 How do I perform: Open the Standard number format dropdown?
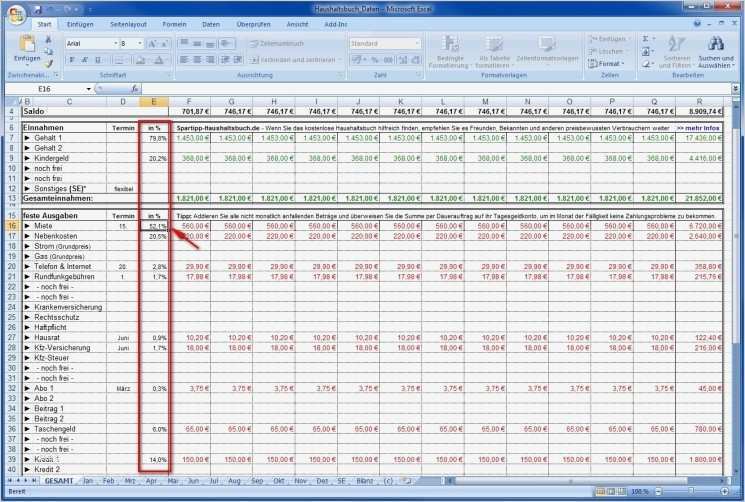(417, 44)
